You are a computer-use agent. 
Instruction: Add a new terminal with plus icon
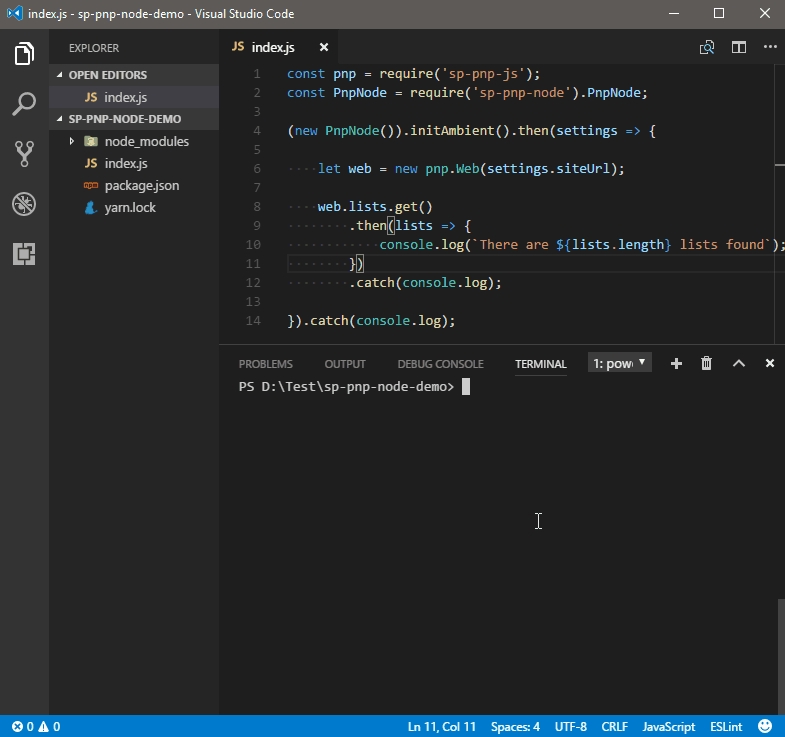click(x=676, y=364)
